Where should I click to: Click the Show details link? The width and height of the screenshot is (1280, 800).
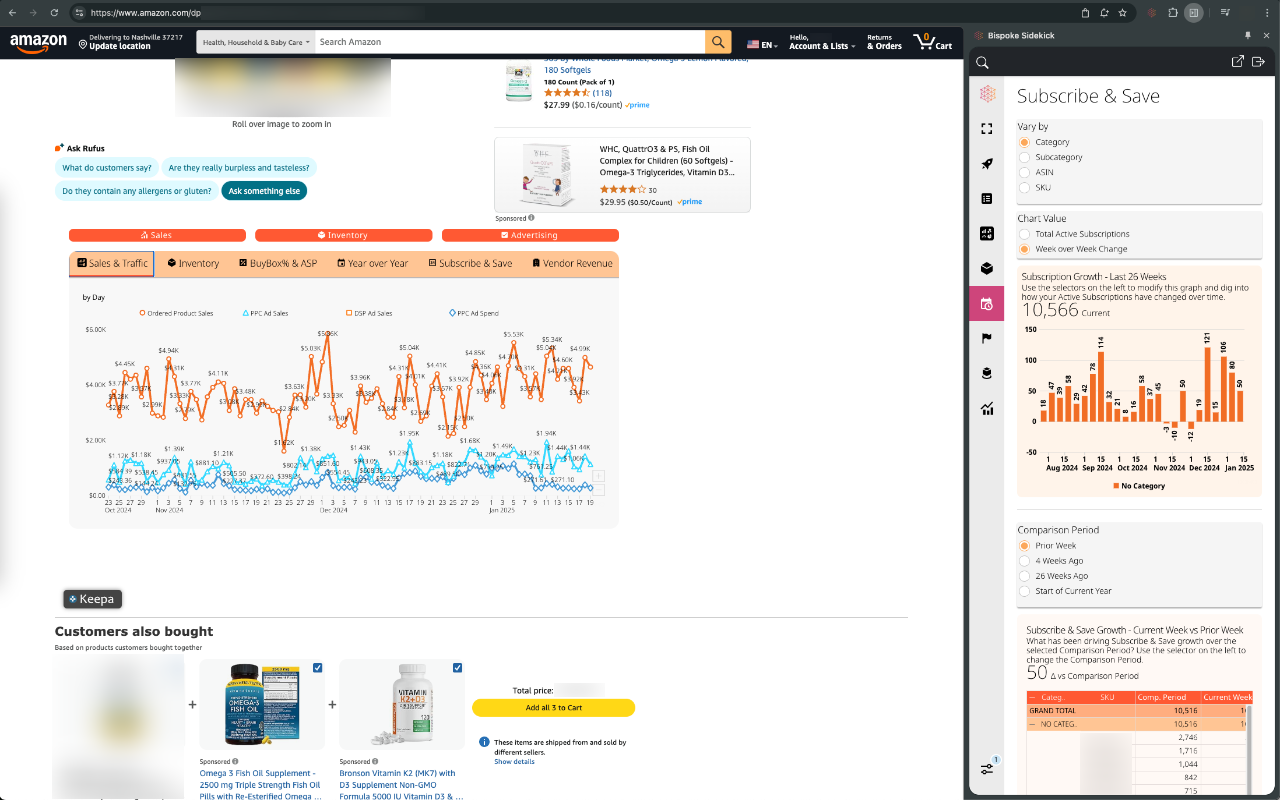click(x=514, y=762)
